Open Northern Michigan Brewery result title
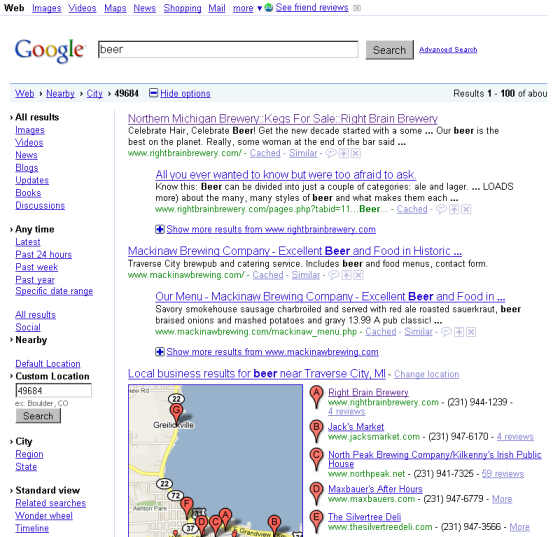The image size is (560, 537). point(282,119)
